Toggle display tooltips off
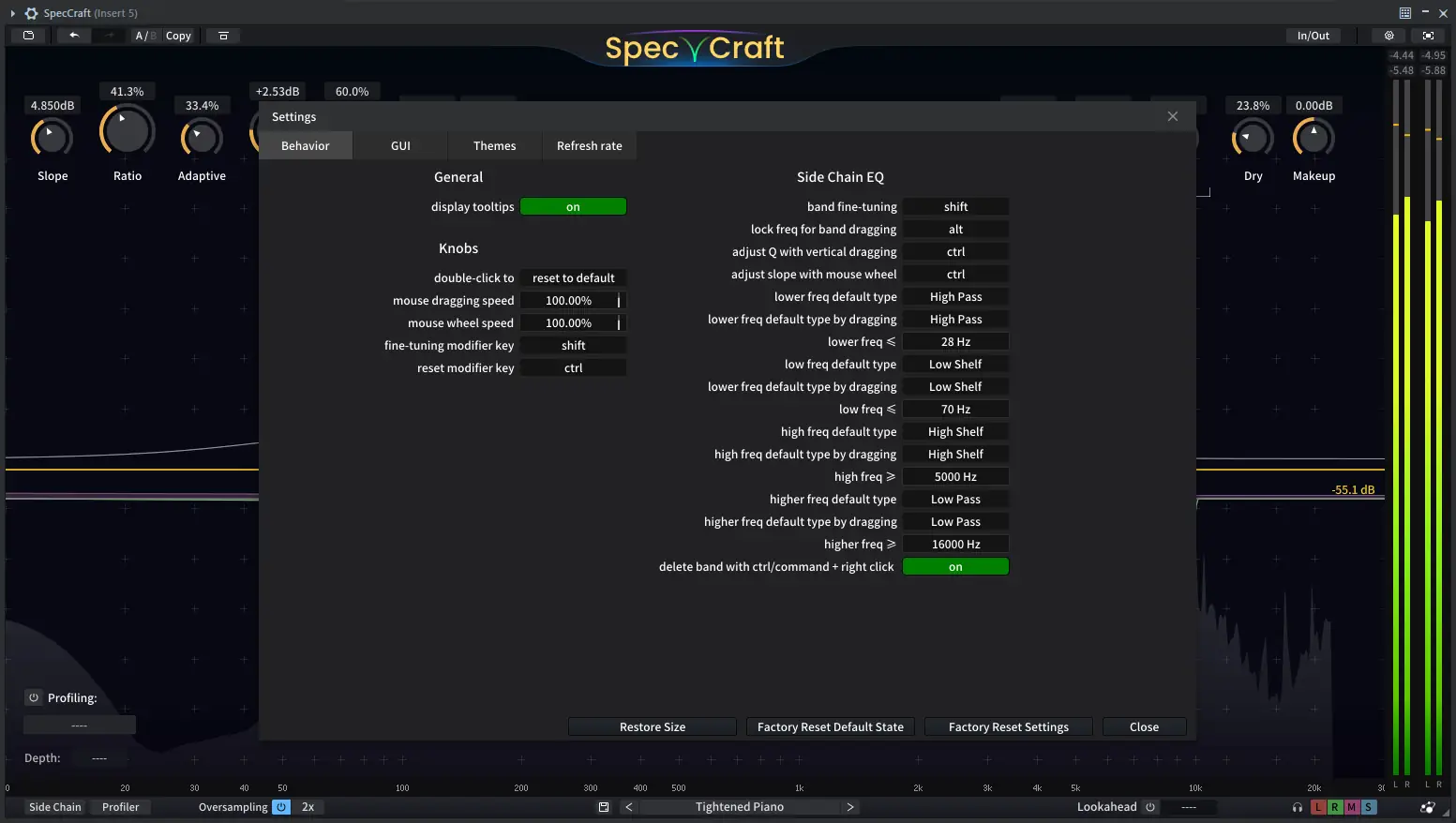Screen dimensions: 1456x823 tap(573, 206)
